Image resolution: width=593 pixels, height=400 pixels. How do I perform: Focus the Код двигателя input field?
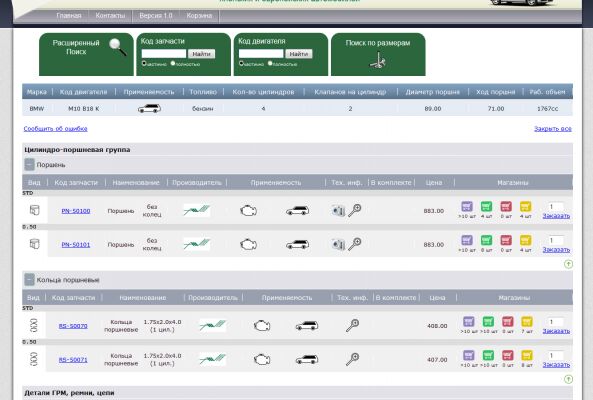[261, 54]
